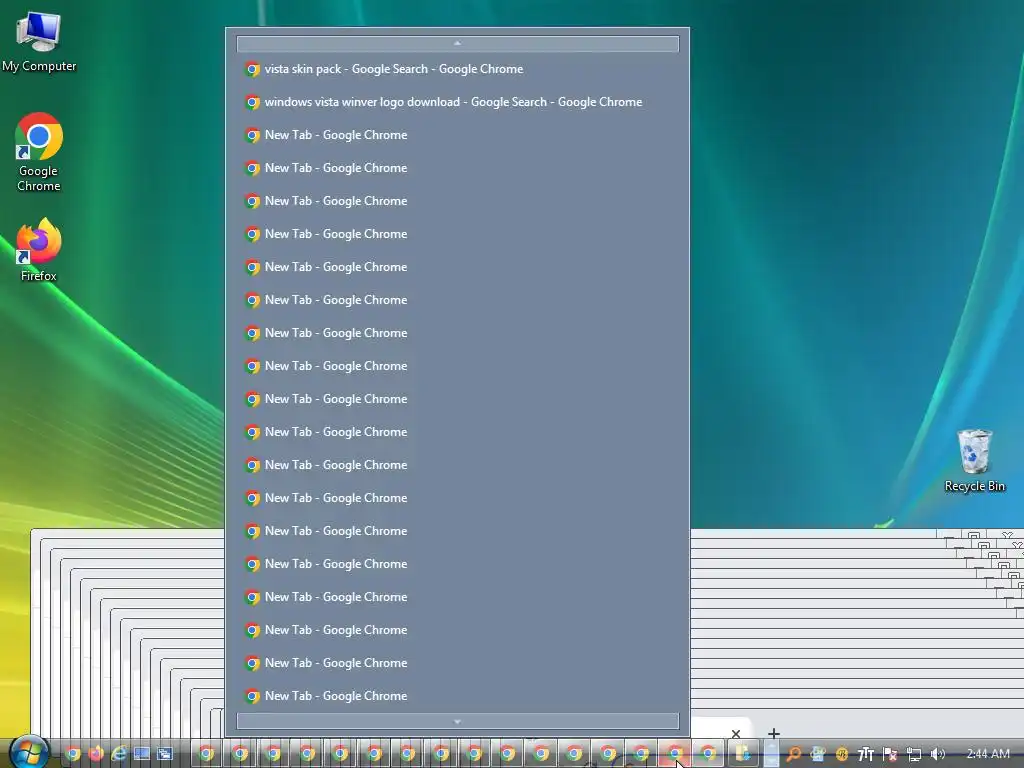Click the folder icon taskbar button
This screenshot has width=1024, height=768.
(742, 754)
